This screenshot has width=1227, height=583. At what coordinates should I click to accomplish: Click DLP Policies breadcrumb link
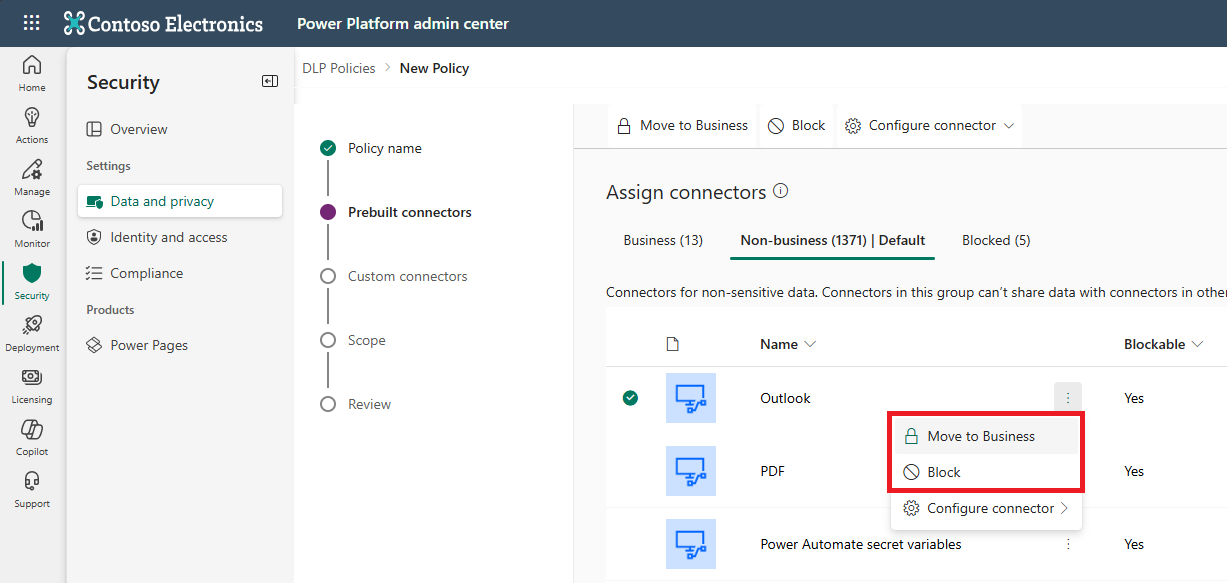[339, 68]
